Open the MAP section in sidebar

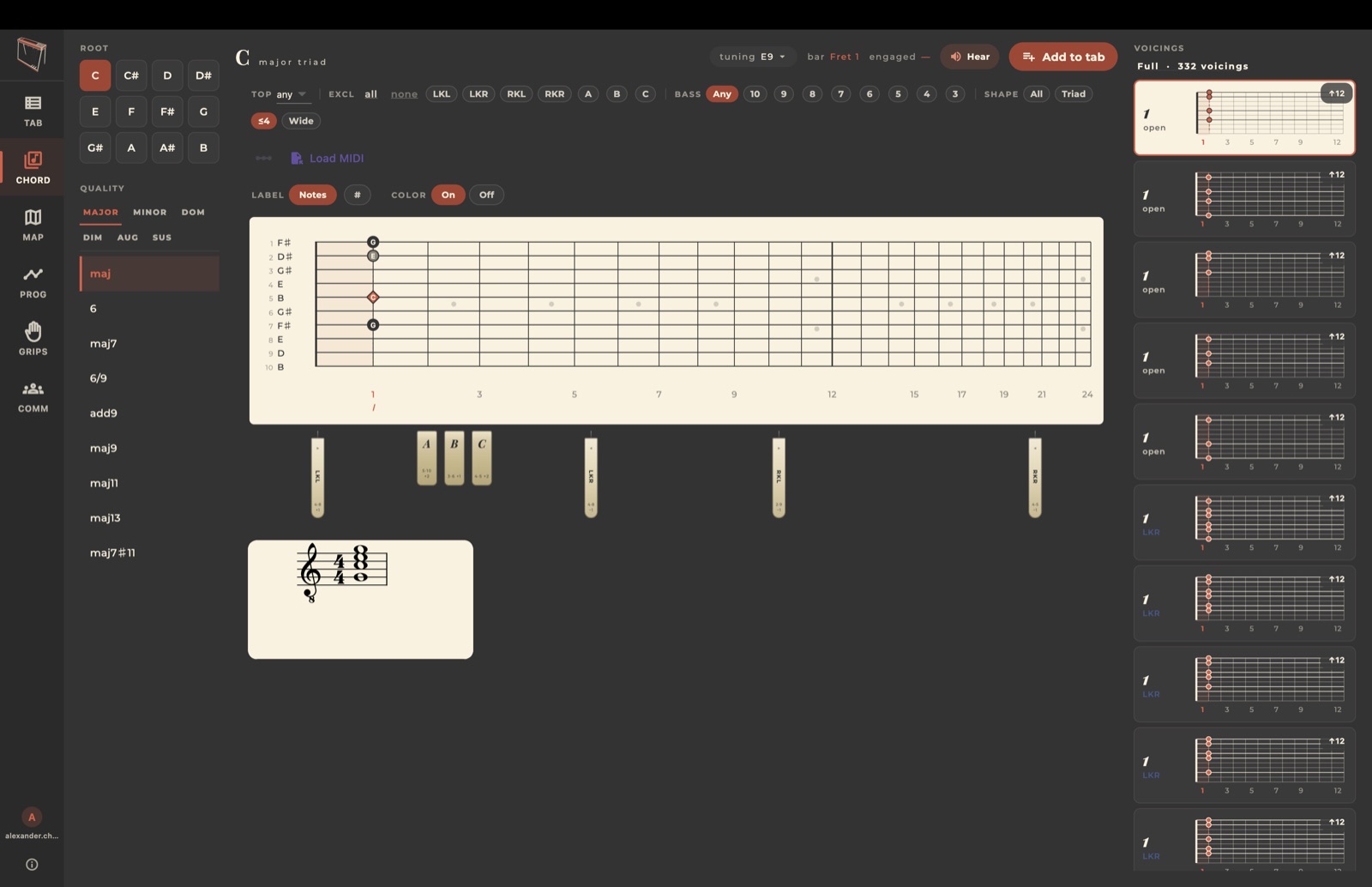[x=33, y=225]
